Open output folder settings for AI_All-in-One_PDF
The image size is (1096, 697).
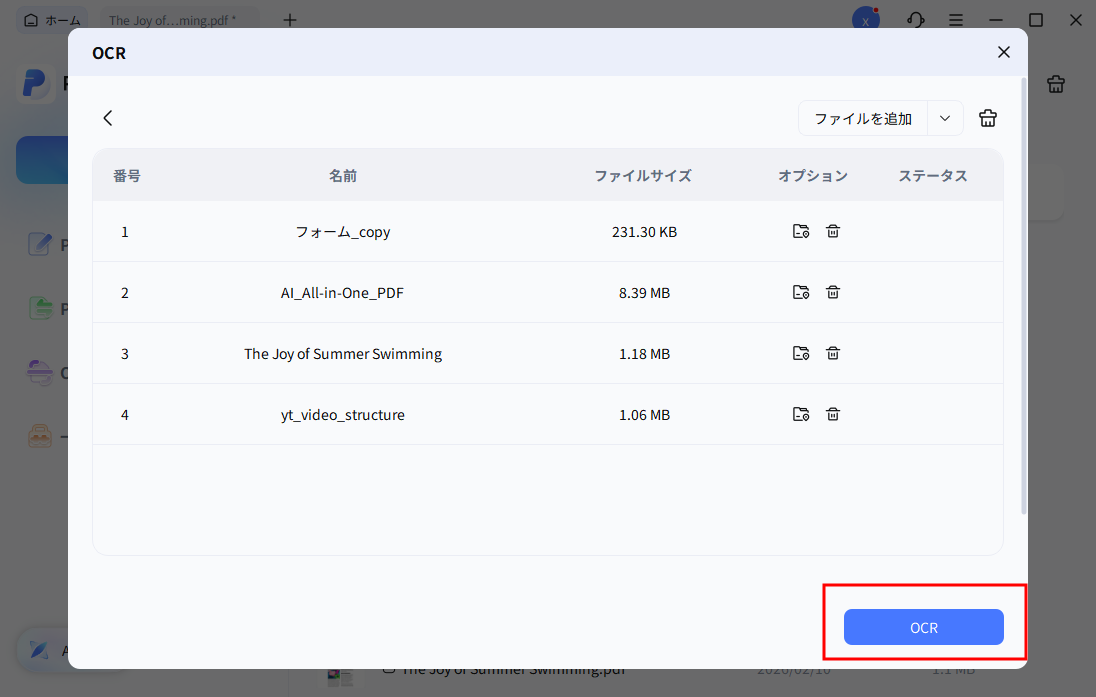tap(800, 293)
